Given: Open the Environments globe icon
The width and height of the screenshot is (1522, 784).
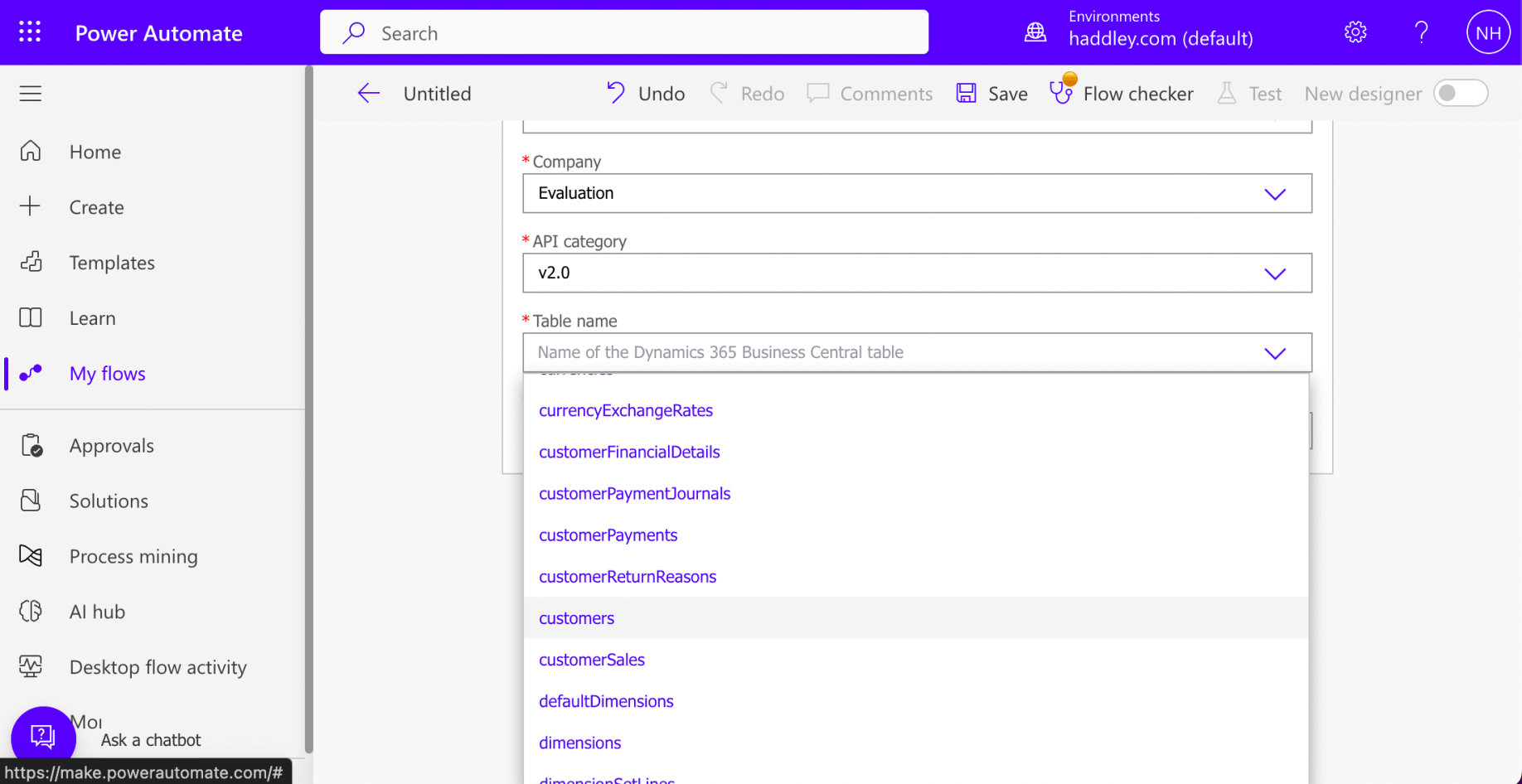Looking at the screenshot, I should click(x=1035, y=32).
